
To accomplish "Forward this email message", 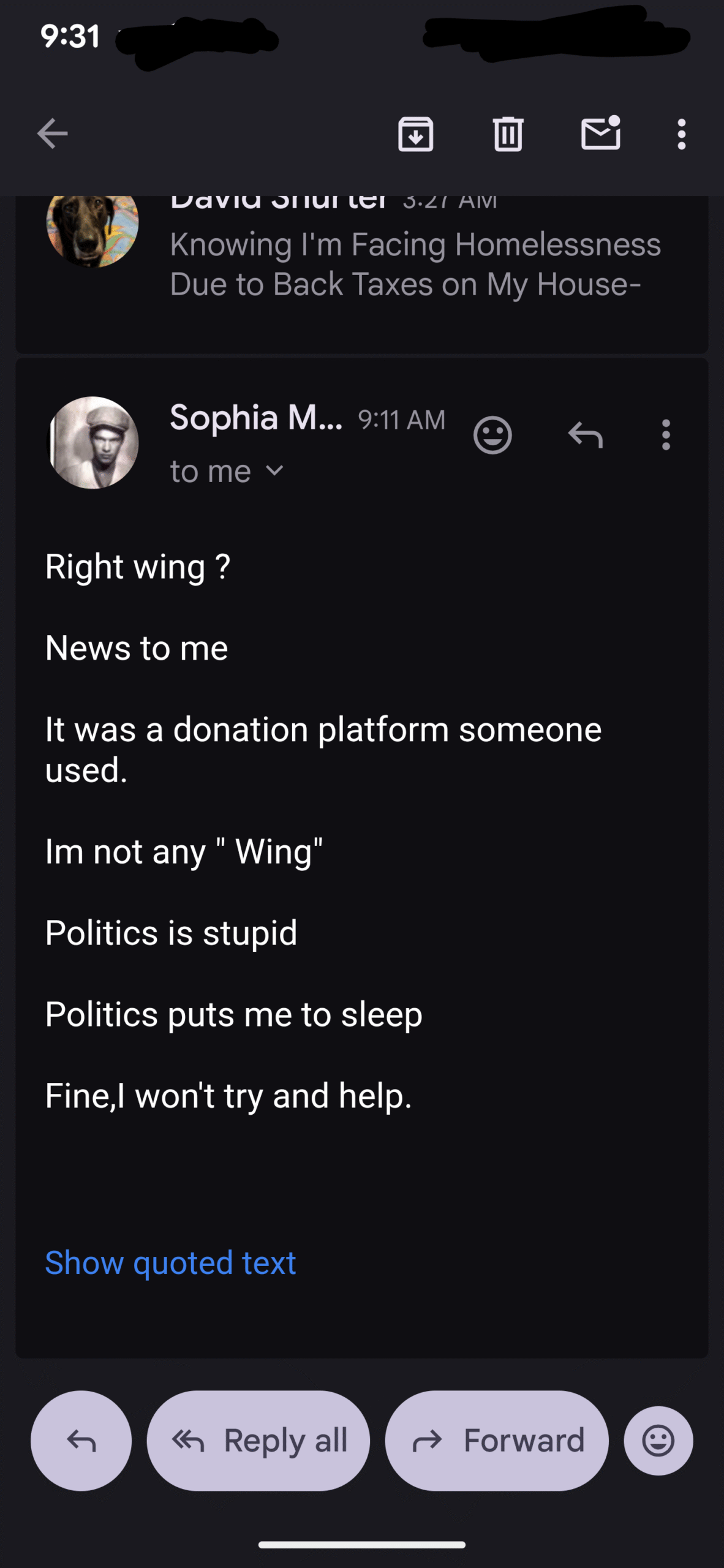I will click(x=497, y=1441).
